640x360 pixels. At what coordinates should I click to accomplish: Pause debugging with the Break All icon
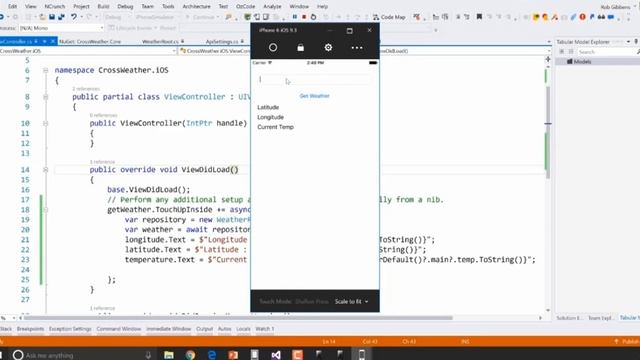pyautogui.click(x=294, y=17)
